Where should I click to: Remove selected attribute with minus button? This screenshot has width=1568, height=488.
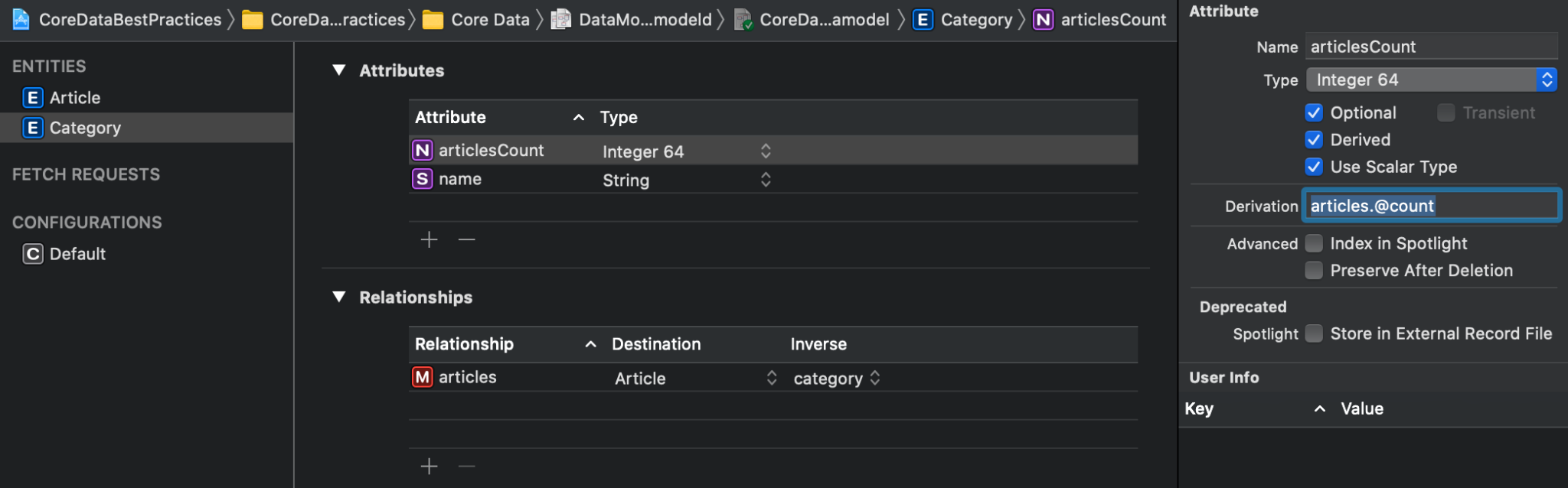pyautogui.click(x=466, y=239)
